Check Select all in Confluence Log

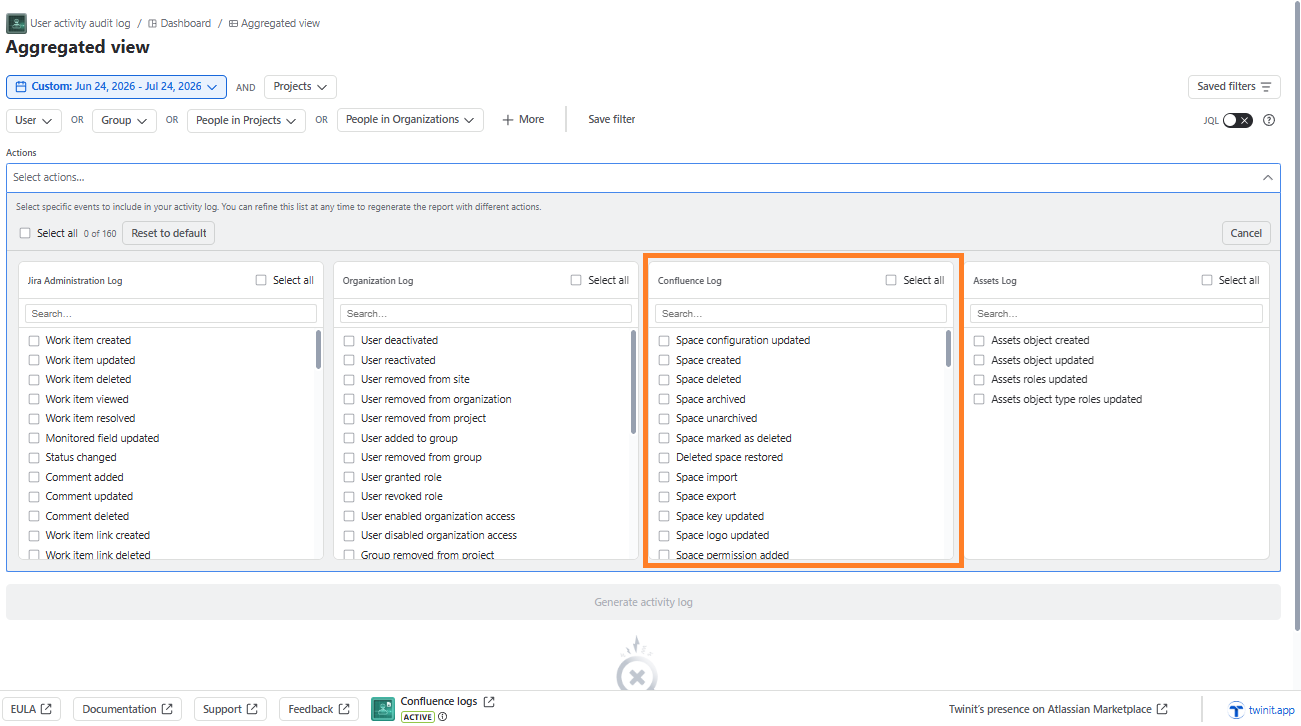[x=891, y=280]
